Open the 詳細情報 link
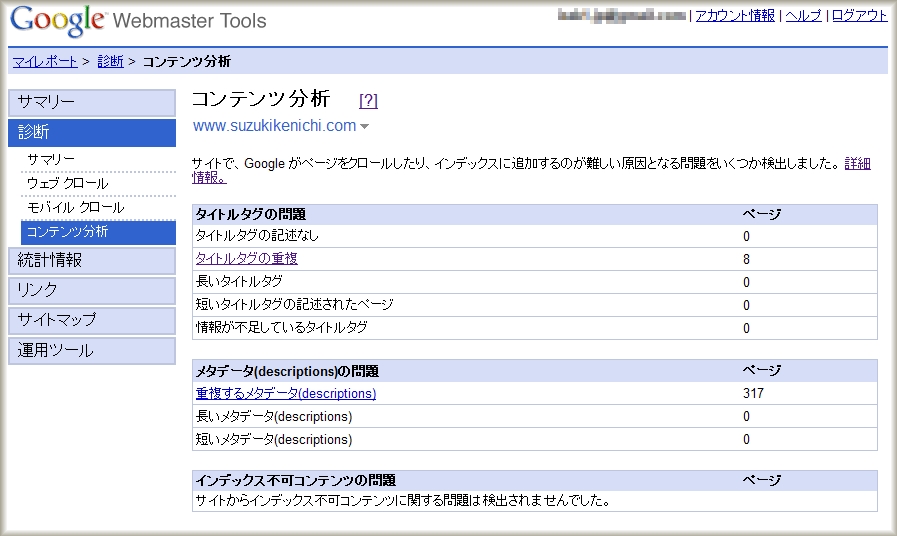 [858, 164]
